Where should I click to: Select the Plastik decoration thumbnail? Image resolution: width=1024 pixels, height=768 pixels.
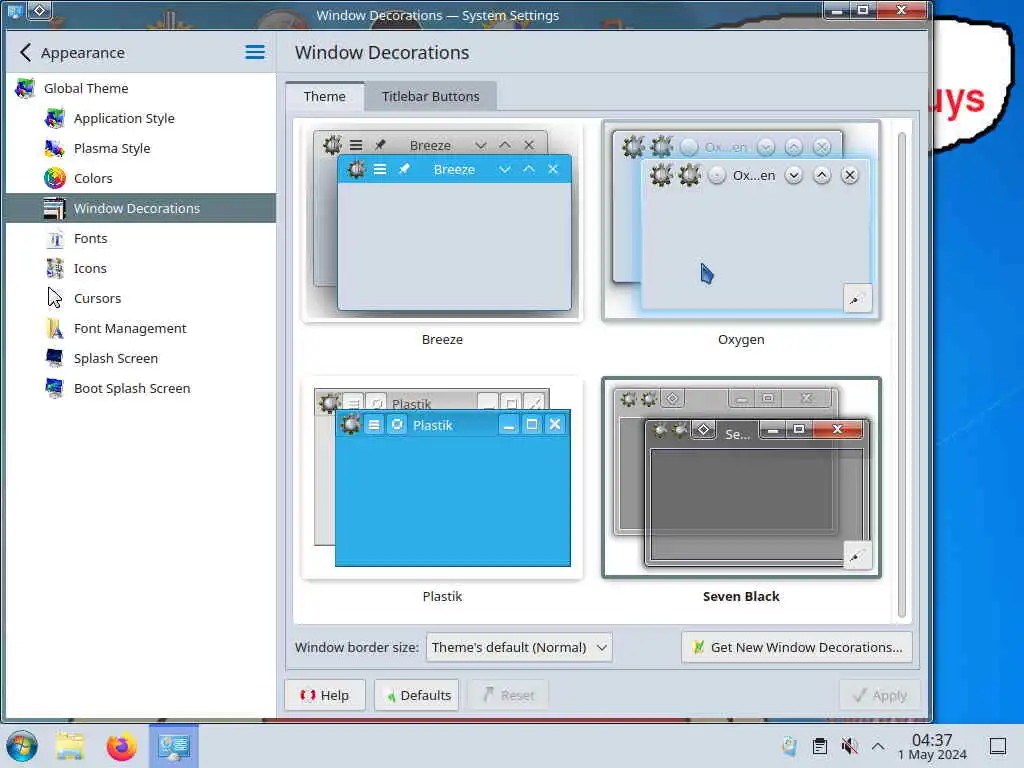pyautogui.click(x=442, y=477)
